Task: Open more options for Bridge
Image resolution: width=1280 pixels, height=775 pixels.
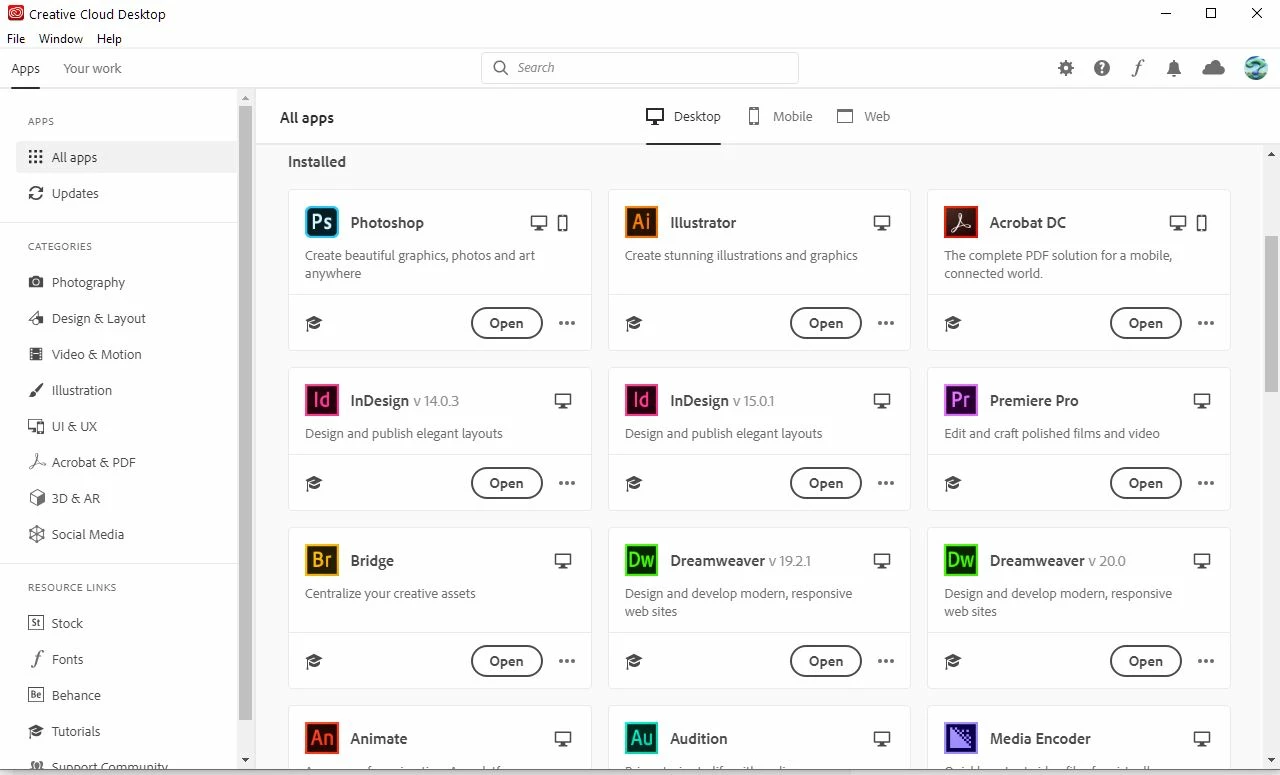Action: tap(567, 661)
